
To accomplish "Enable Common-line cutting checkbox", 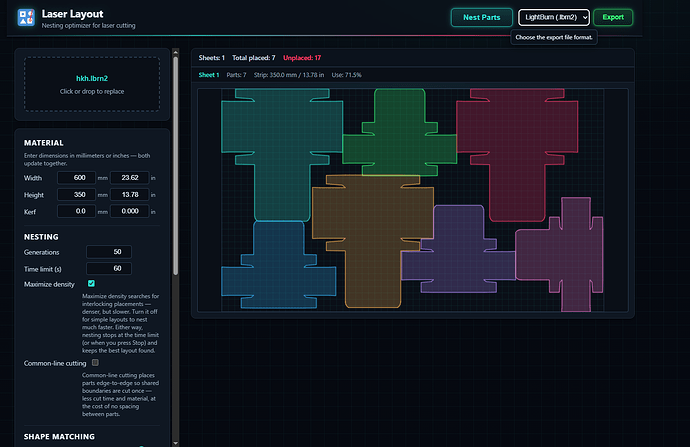I will (95, 363).
